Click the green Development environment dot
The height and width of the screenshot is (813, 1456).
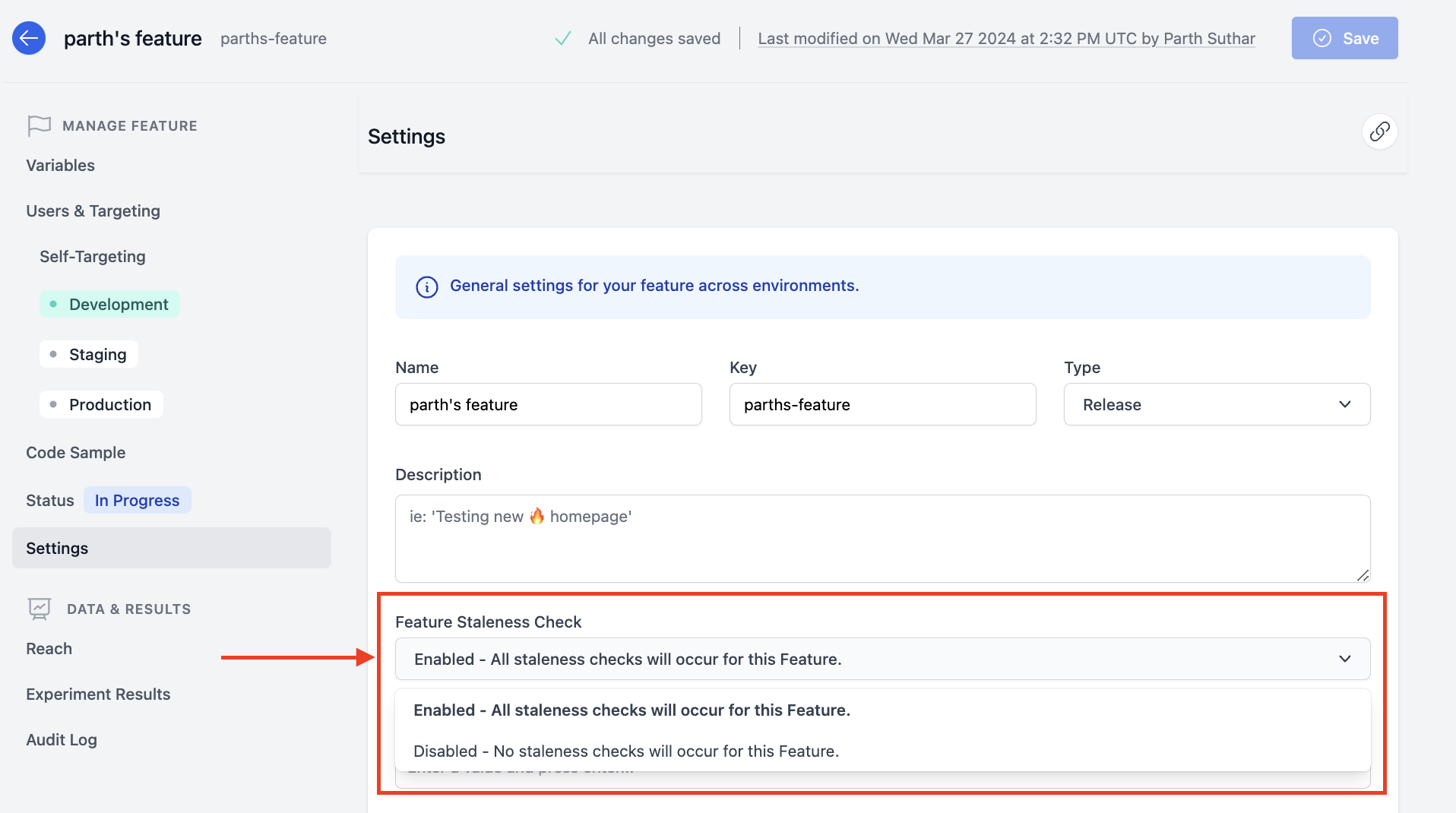pos(53,304)
